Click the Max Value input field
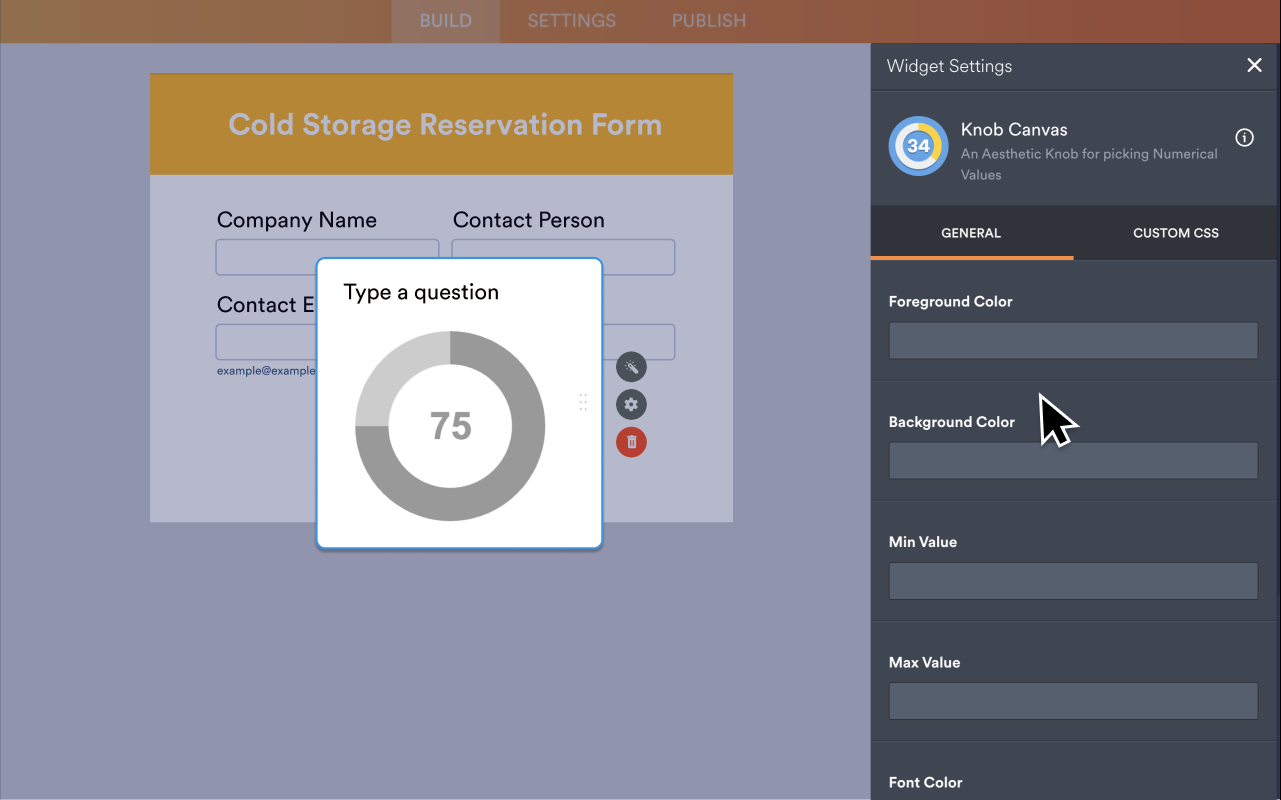The width and height of the screenshot is (1281, 800). [1072, 700]
